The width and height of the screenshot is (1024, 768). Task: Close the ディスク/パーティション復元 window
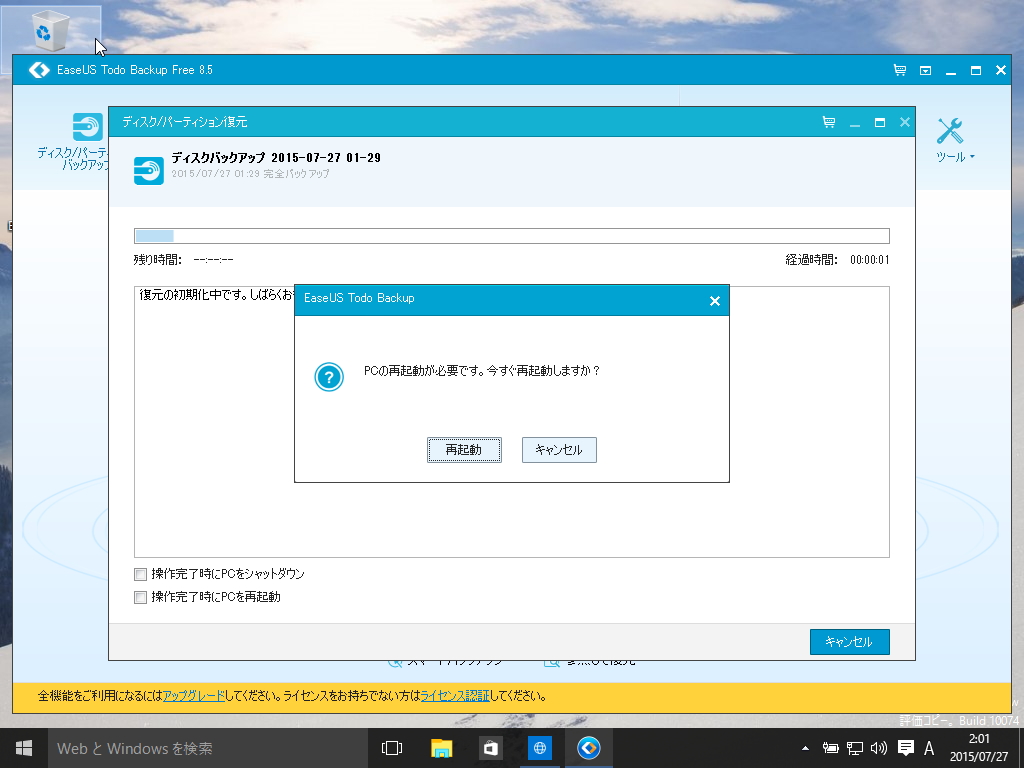pyautogui.click(x=904, y=122)
